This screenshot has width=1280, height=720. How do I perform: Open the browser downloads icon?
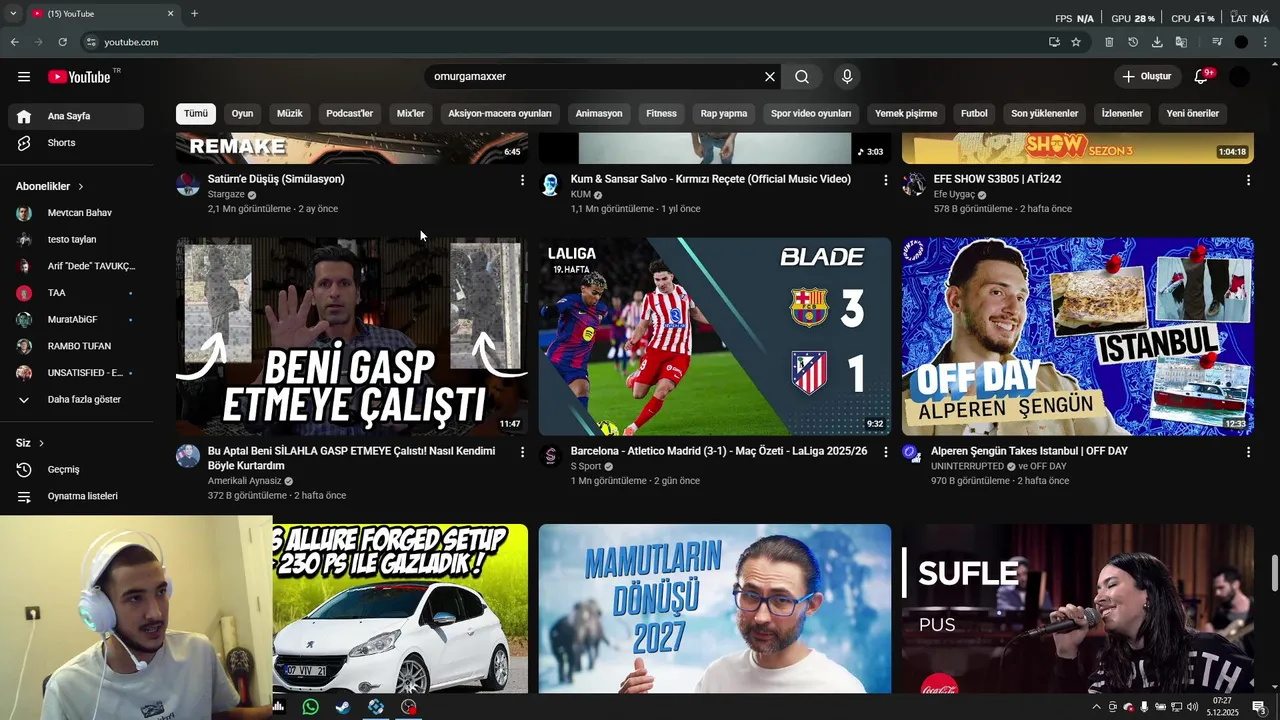point(1157,42)
